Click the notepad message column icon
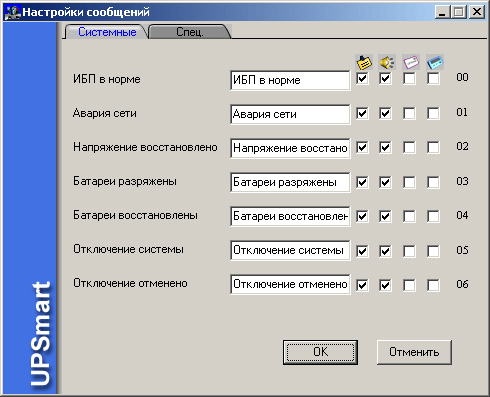This screenshot has width=490, height=397. click(364, 62)
